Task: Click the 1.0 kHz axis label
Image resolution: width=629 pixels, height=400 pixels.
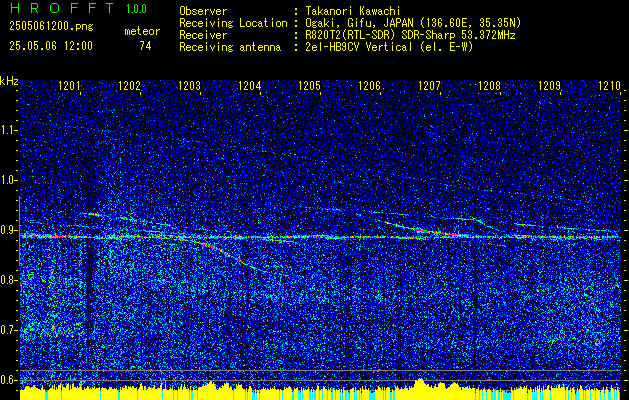Action: [9, 181]
